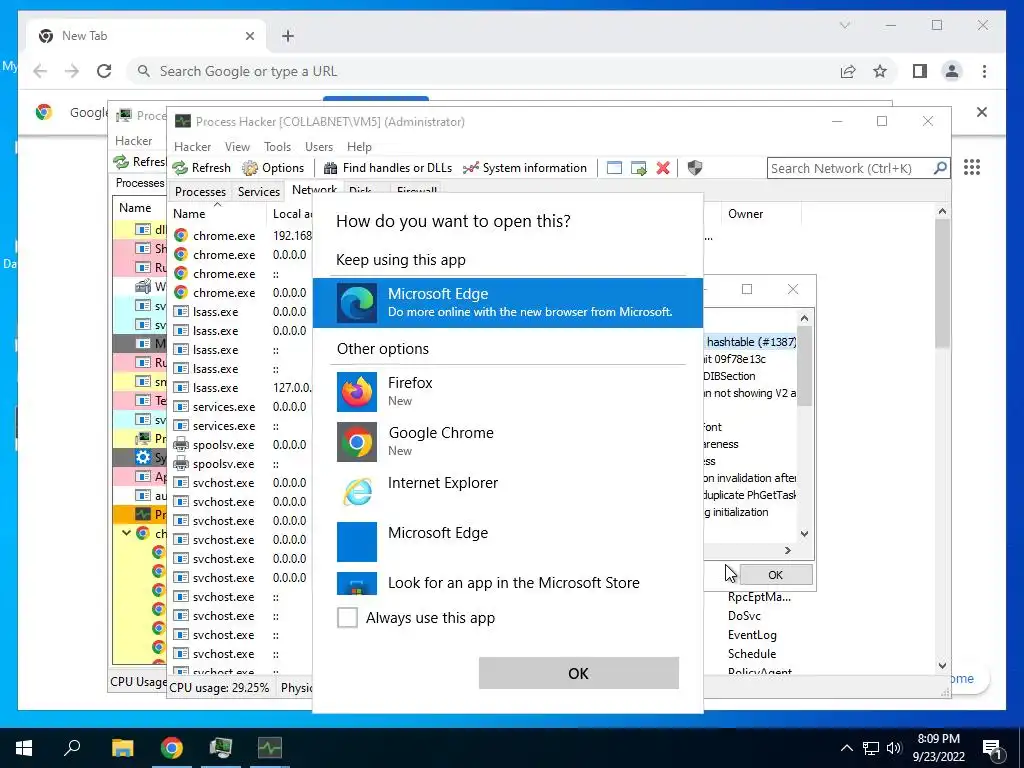This screenshot has height=768, width=1024.
Task: Switch to the Services tab
Action: (259, 191)
